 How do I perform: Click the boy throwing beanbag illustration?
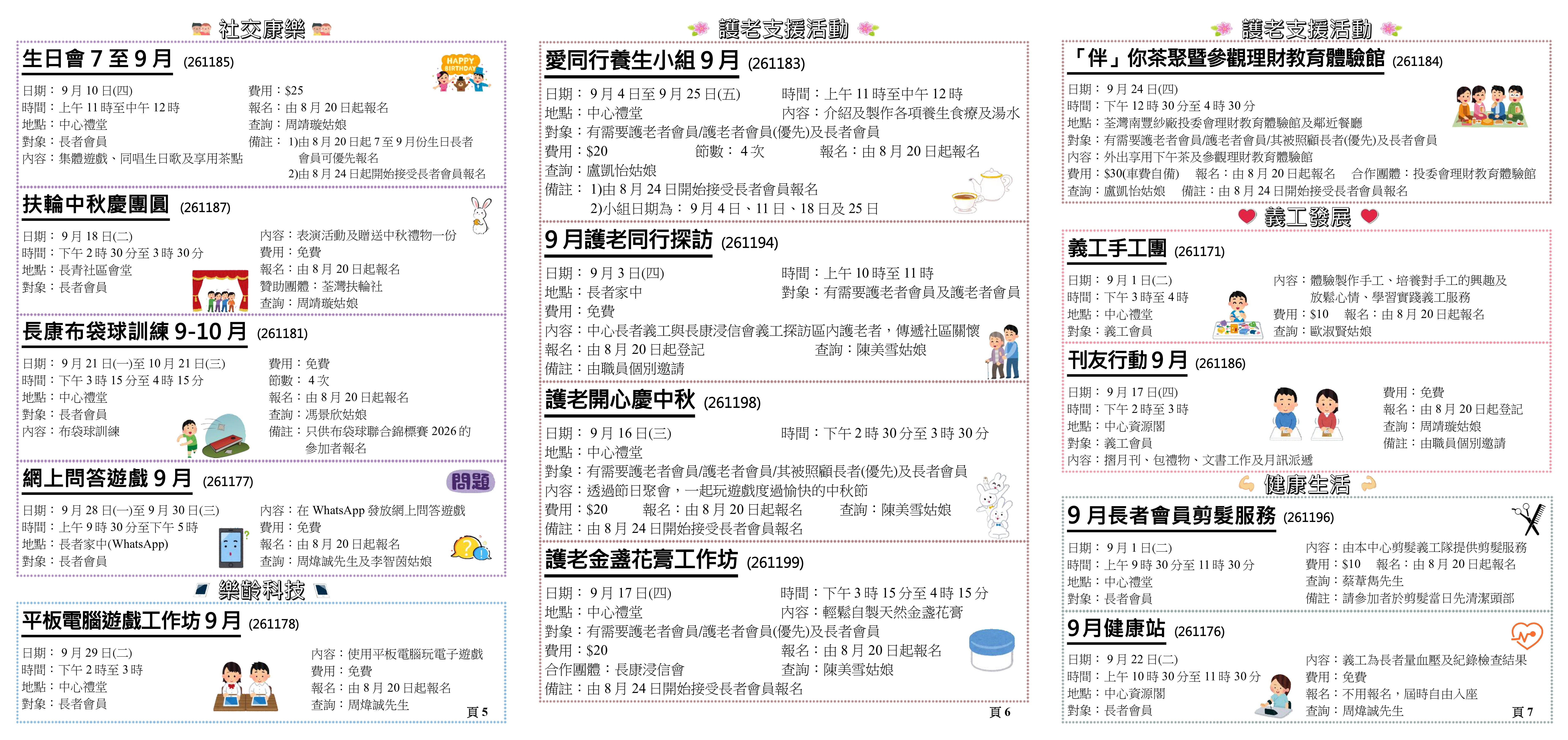coord(213,436)
